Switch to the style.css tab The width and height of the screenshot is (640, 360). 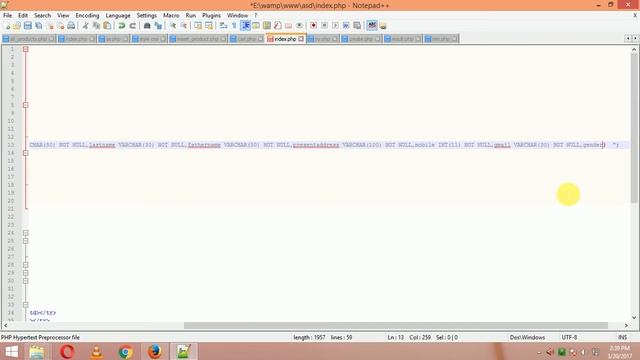[149, 39]
